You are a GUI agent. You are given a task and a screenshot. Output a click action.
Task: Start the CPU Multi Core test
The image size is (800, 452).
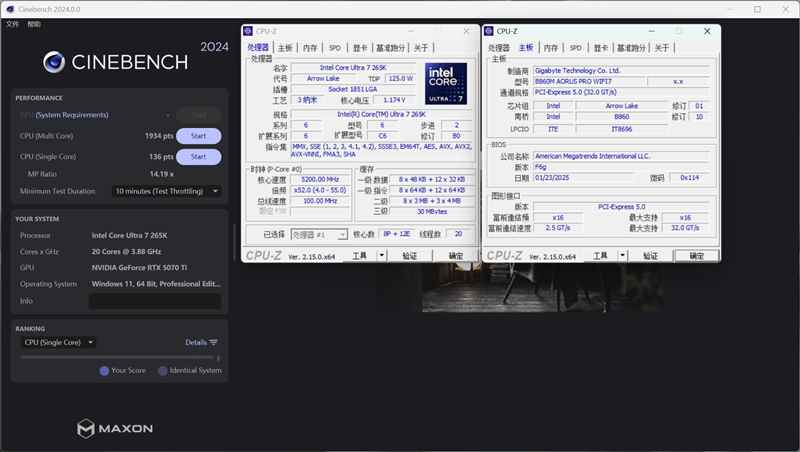click(198, 136)
